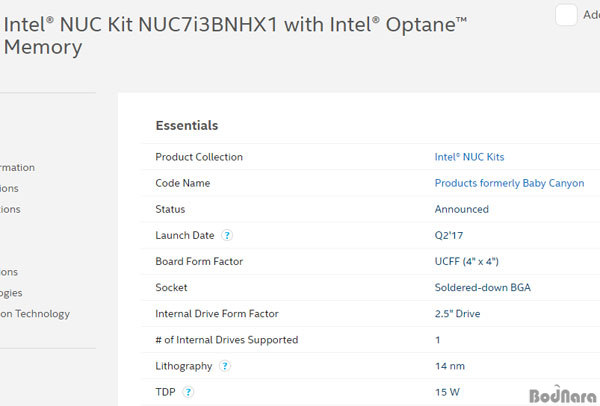Click the Code Name row label
The image size is (600, 406).
(183, 183)
